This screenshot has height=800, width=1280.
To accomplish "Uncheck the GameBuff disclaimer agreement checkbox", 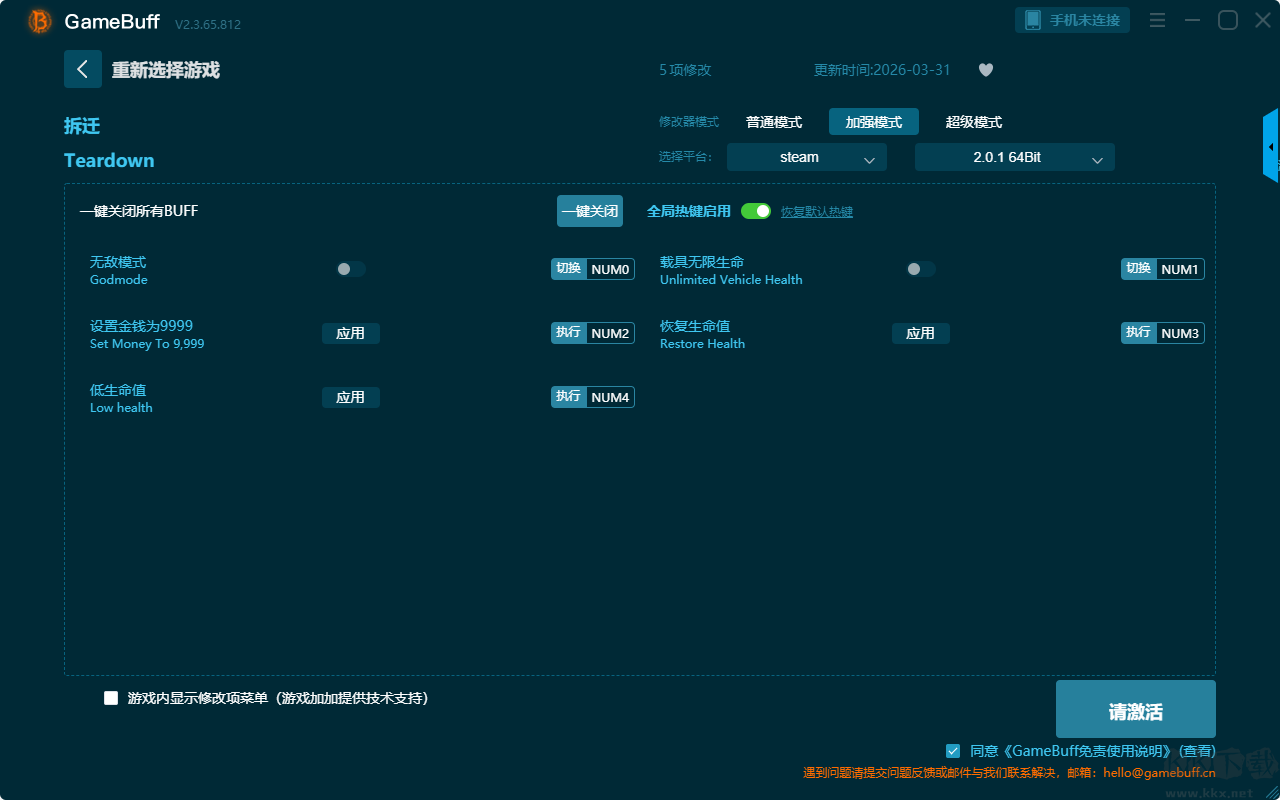I will (x=953, y=750).
